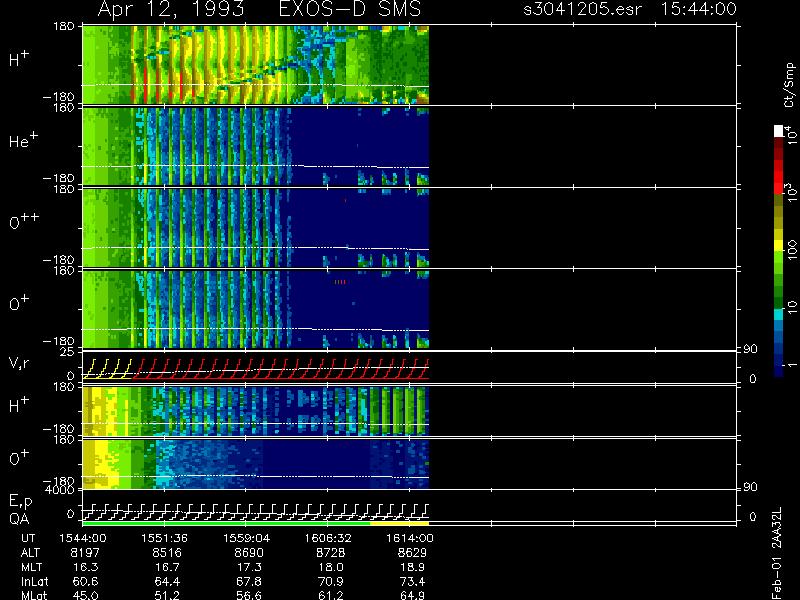
Task: Click the He+ spectrogram panel
Action: tap(256, 146)
